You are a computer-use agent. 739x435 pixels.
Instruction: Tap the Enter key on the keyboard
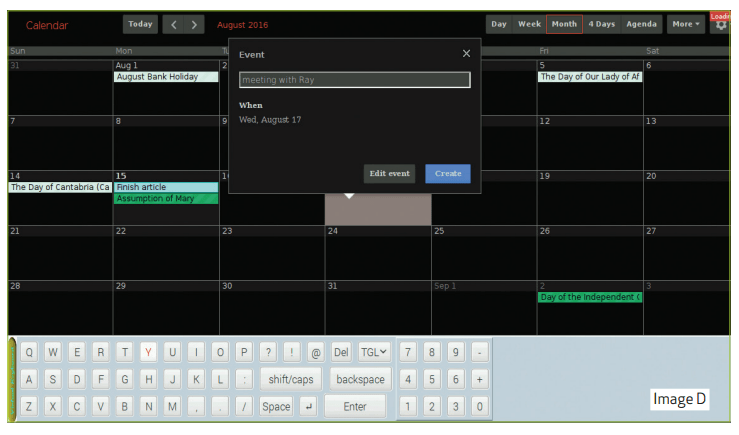coord(355,406)
